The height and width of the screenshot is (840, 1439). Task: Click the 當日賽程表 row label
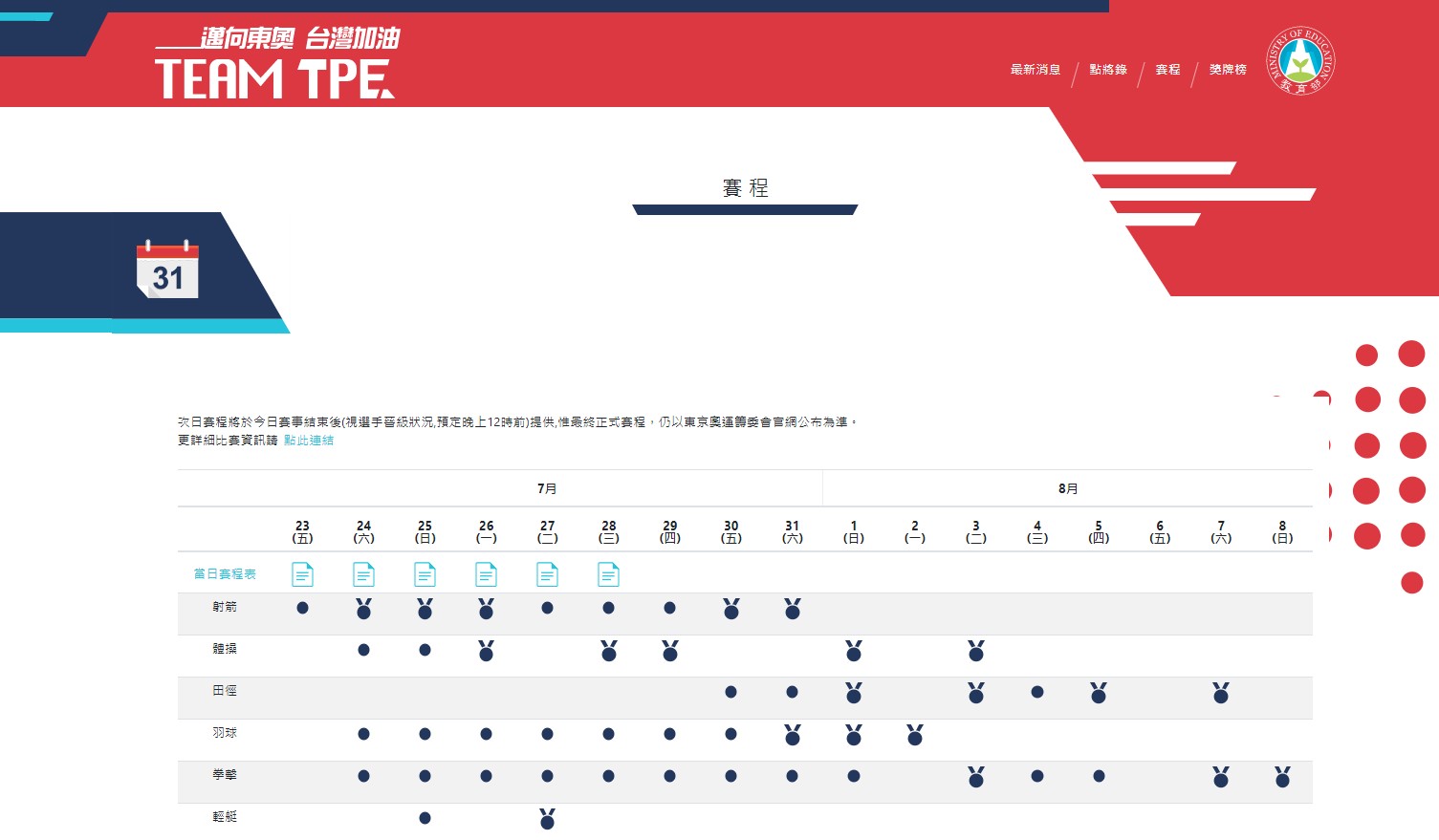point(225,574)
